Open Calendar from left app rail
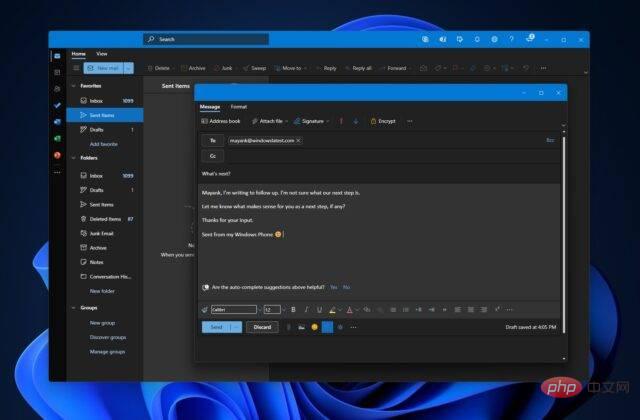This screenshot has height=420, width=640. click(56, 72)
